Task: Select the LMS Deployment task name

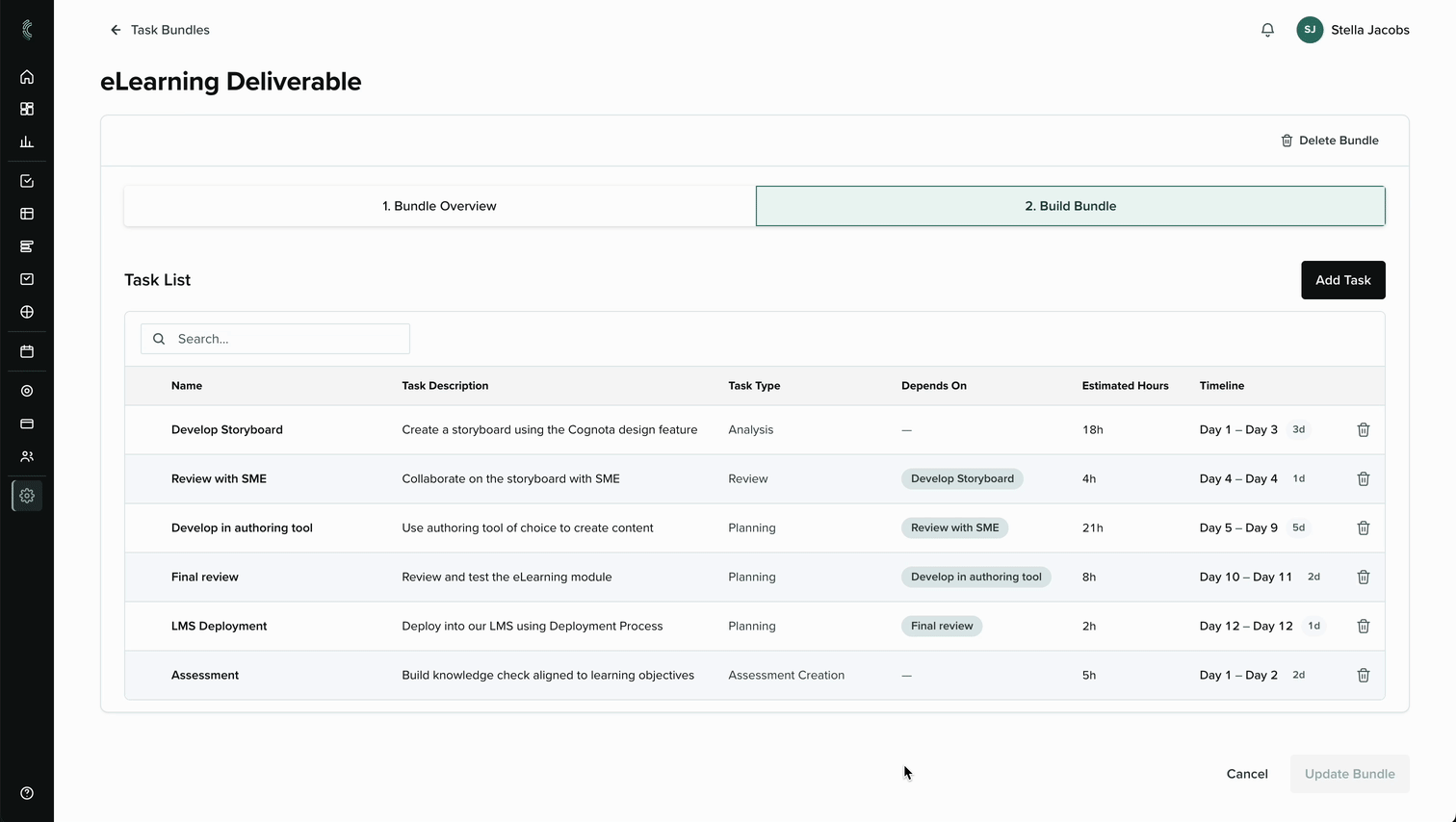Action: point(220,626)
